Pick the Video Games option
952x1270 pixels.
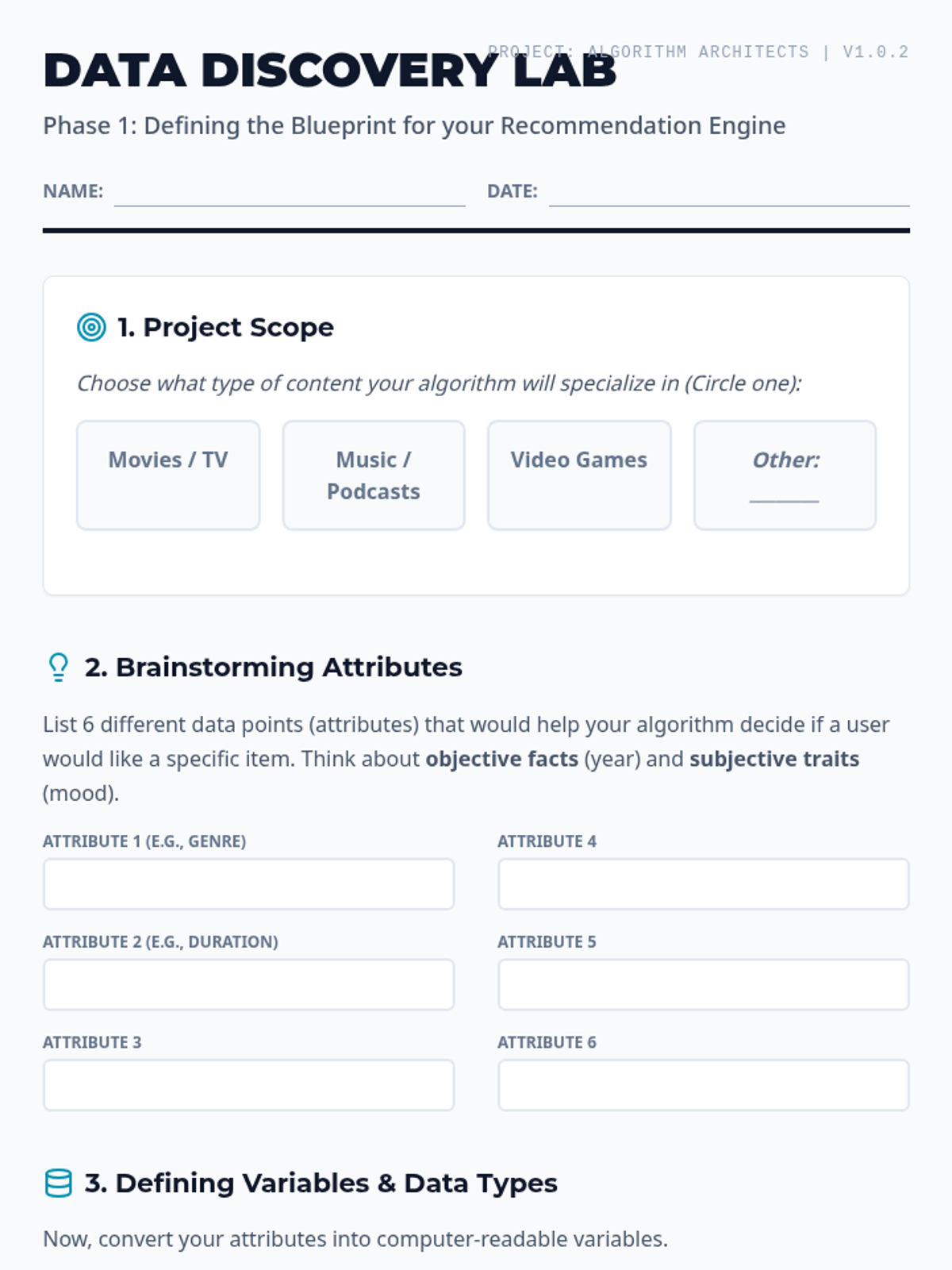(x=579, y=475)
